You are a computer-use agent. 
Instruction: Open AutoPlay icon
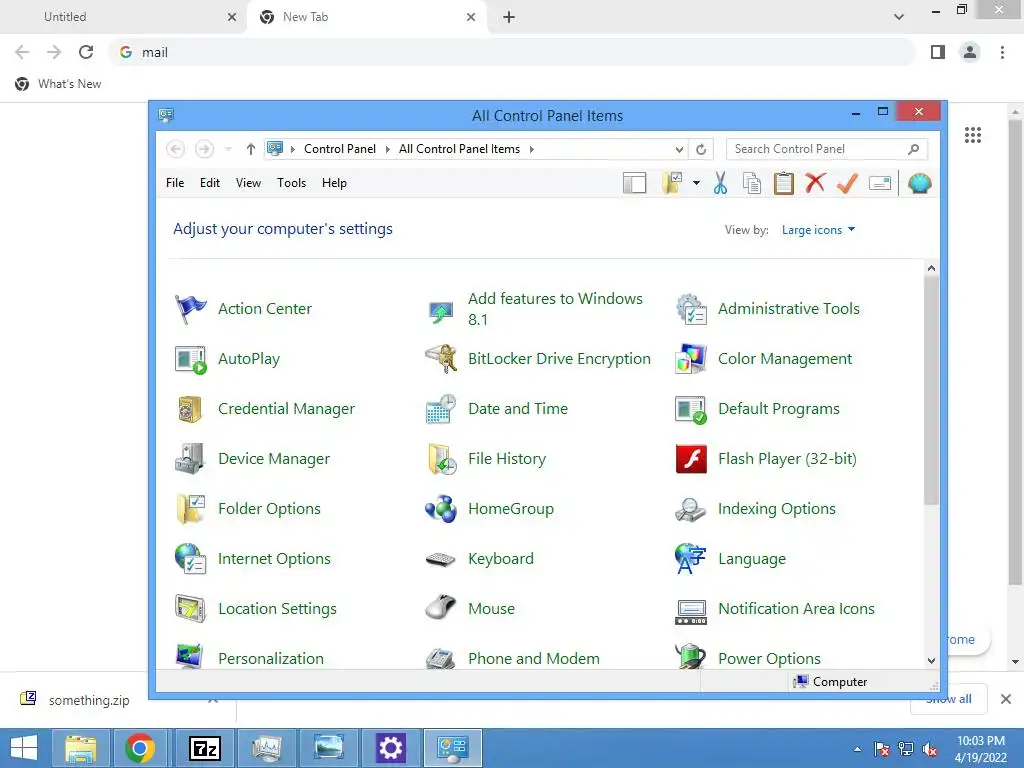click(x=191, y=359)
